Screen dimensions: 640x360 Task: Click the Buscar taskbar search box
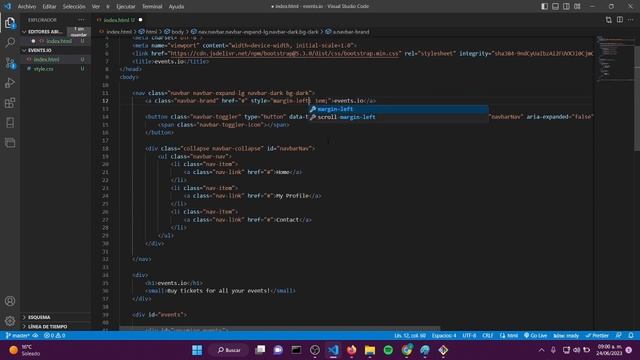[x=229, y=350]
